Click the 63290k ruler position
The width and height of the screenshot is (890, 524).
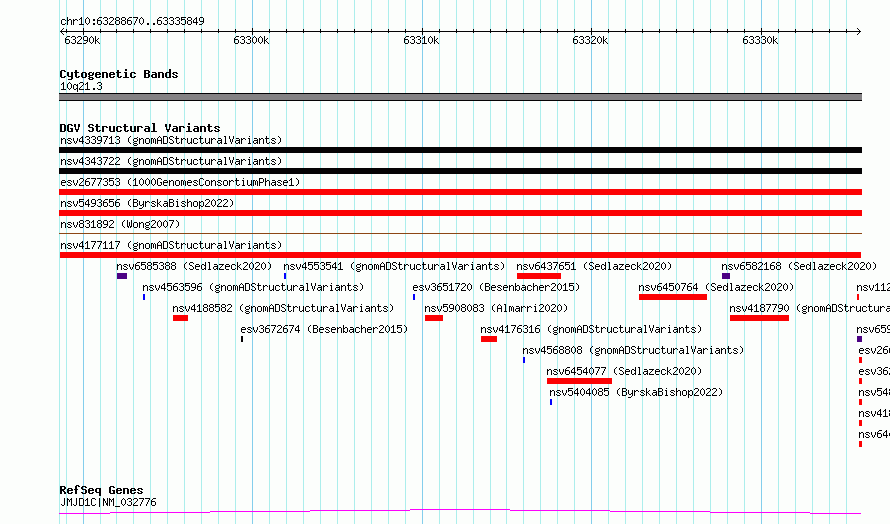coord(82,40)
